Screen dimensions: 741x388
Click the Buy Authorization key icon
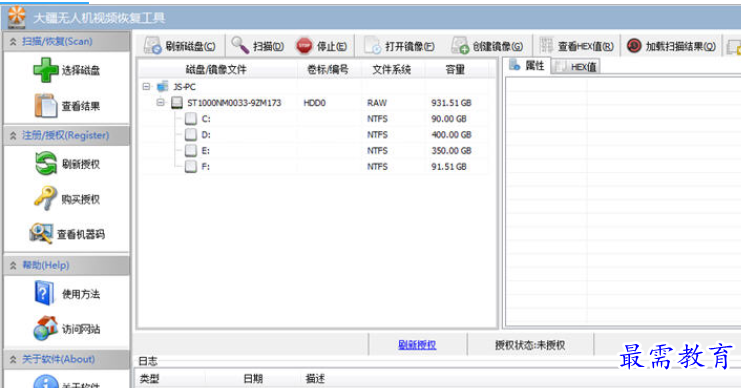45,198
